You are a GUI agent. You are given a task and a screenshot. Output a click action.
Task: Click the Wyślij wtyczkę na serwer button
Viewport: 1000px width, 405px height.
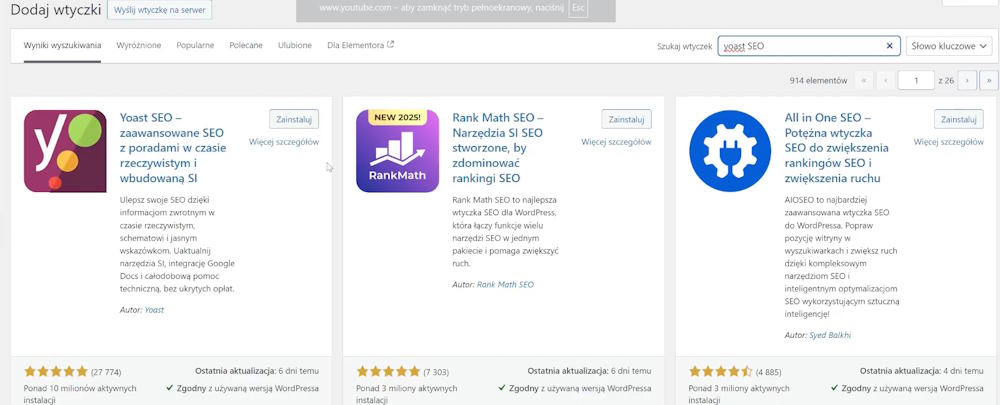159,10
